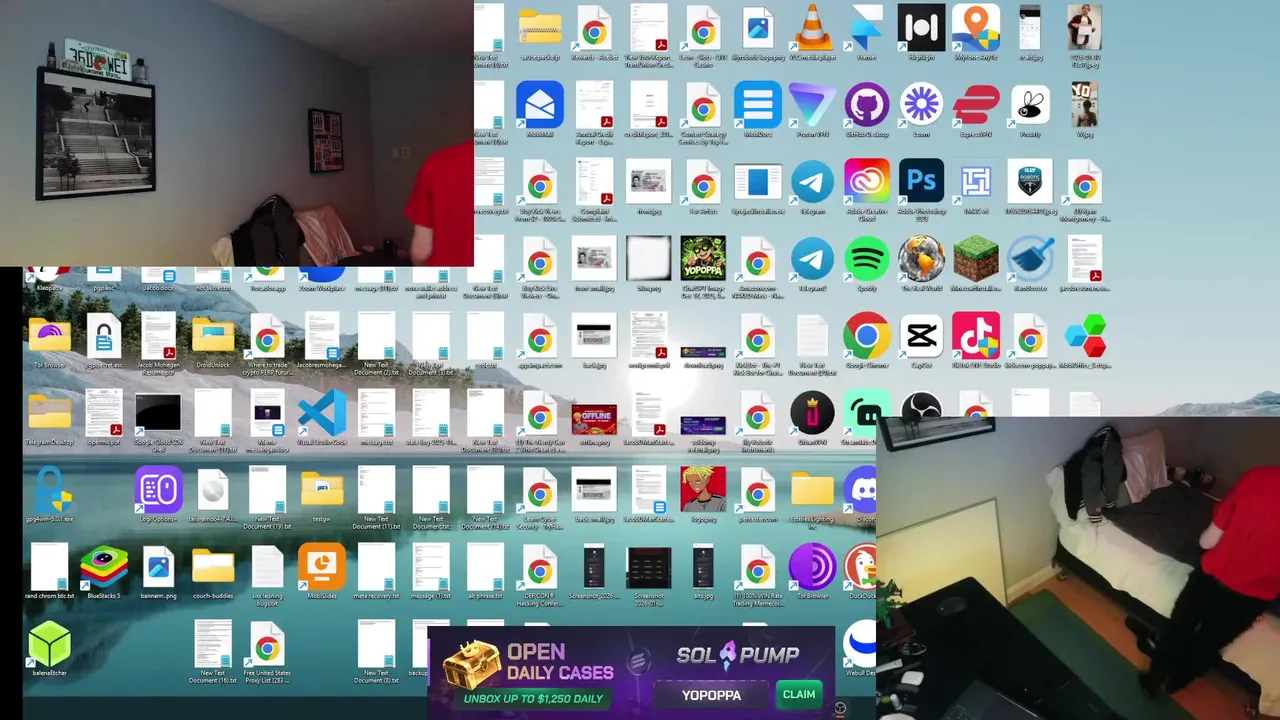1280x720 pixels.
Task: Open the rand chrom btc.txt file
Action: point(49,568)
